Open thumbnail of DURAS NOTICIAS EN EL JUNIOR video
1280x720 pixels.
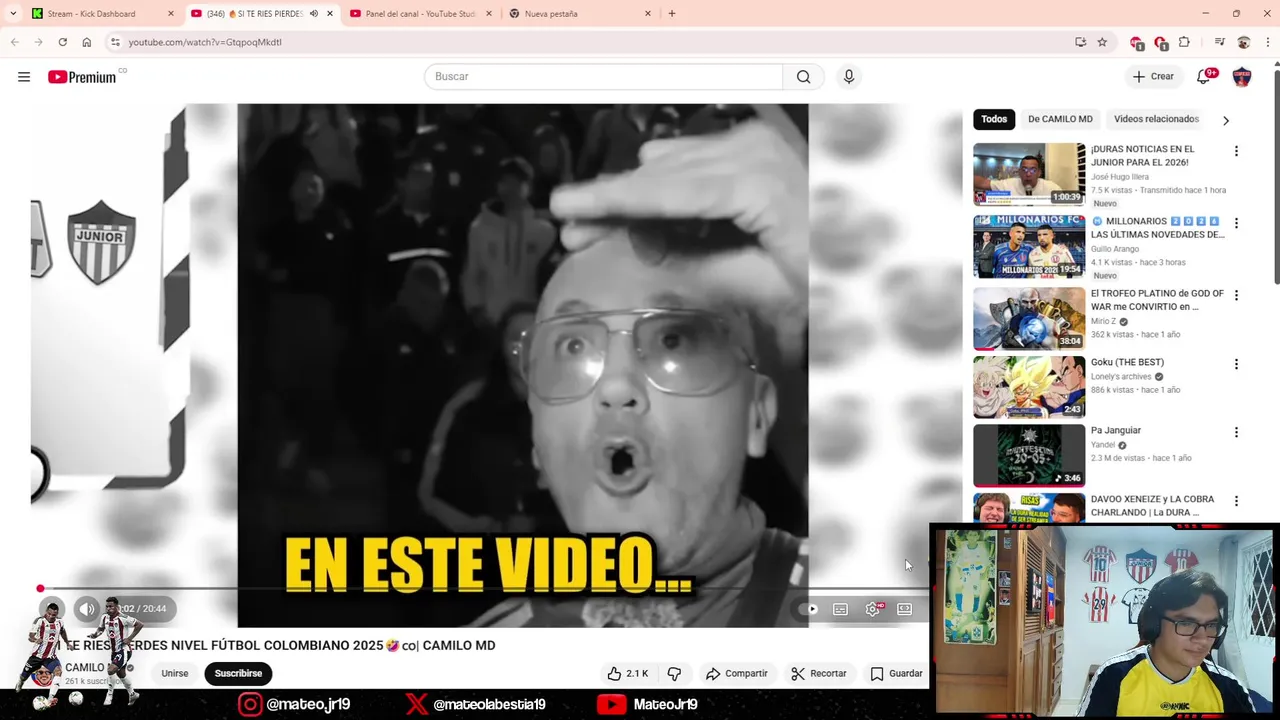point(1029,174)
